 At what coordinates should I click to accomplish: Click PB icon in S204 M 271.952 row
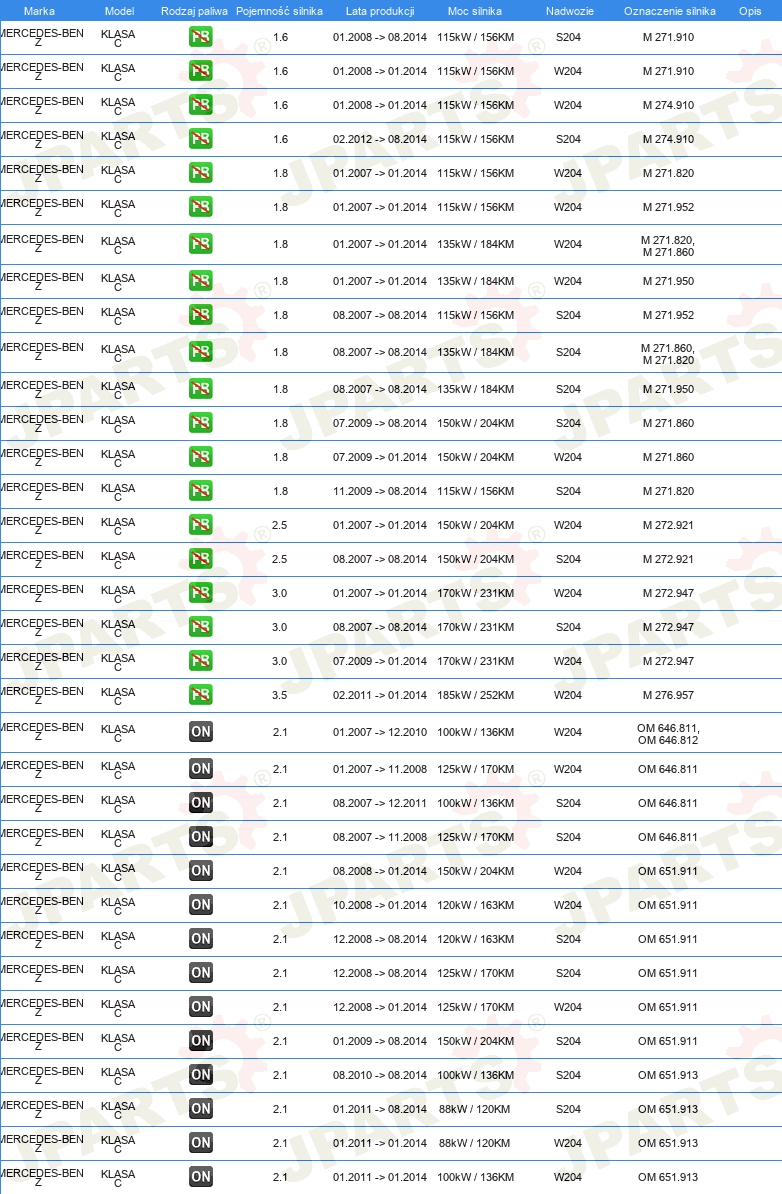pyautogui.click(x=200, y=314)
